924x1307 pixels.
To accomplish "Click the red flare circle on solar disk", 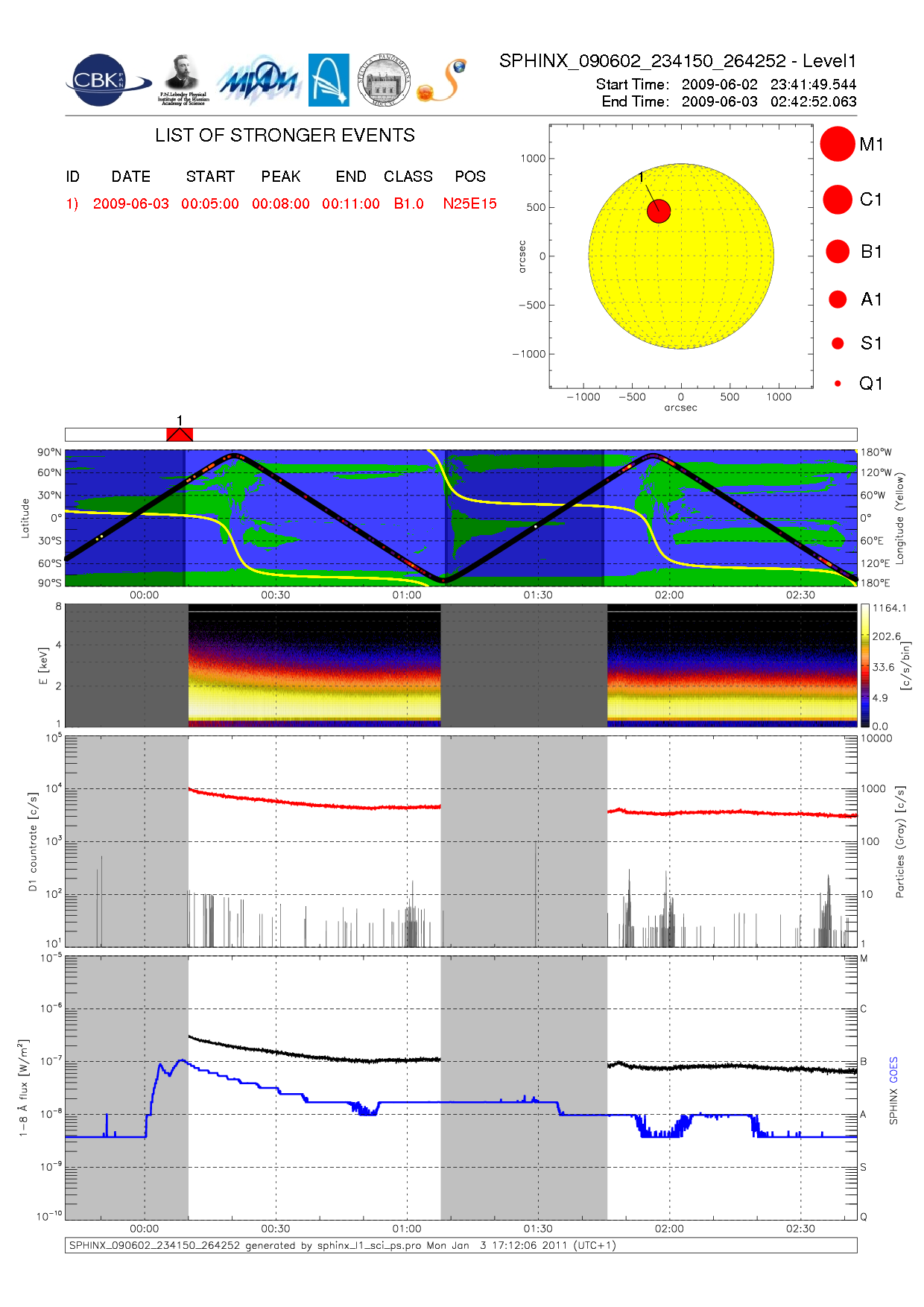I will [659, 211].
